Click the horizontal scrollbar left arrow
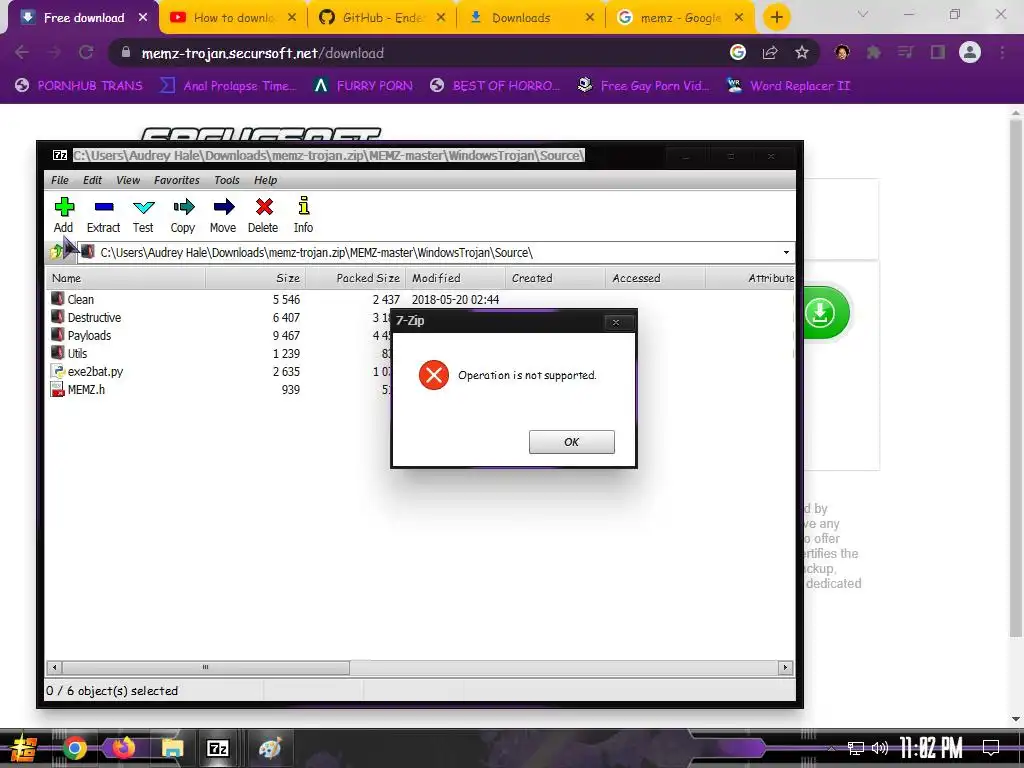 (x=54, y=667)
